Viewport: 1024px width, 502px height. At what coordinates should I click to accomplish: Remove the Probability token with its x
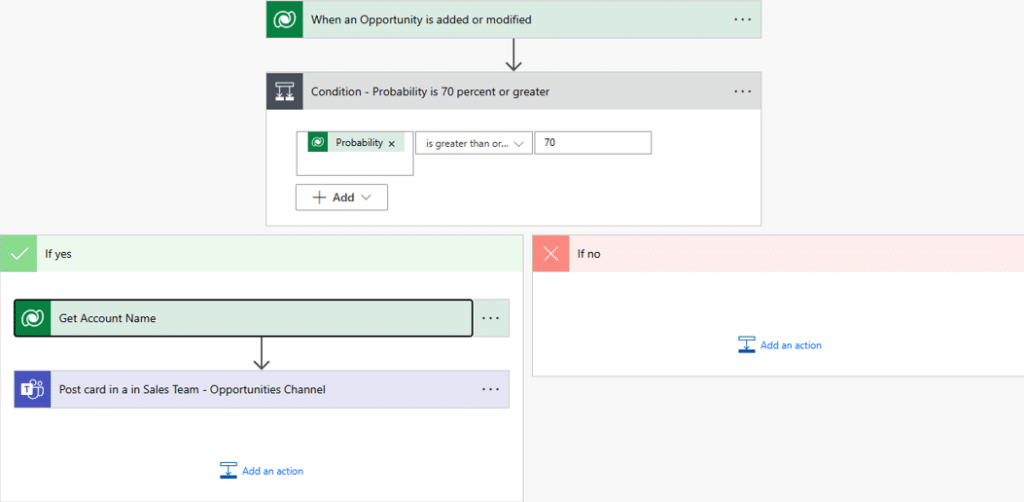[x=391, y=144]
